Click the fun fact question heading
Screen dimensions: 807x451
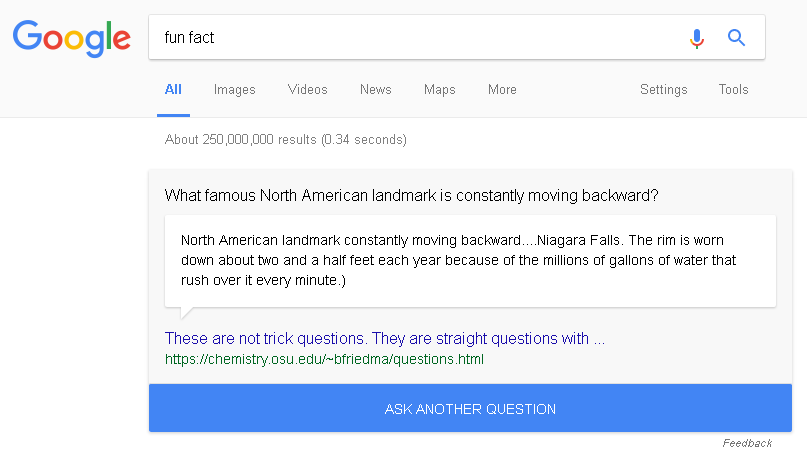(411, 196)
